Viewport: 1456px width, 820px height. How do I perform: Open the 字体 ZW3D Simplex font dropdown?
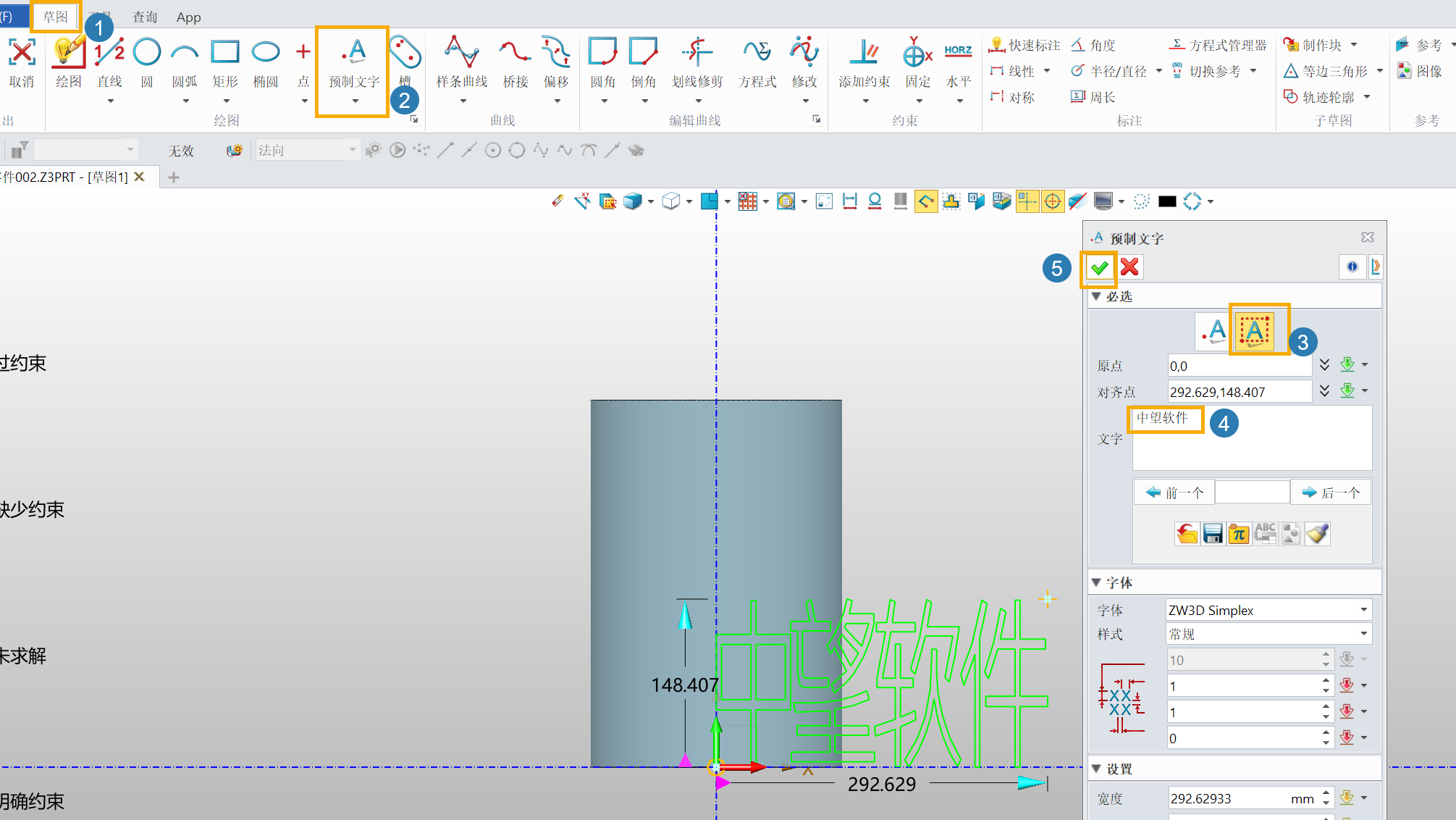click(x=1268, y=610)
